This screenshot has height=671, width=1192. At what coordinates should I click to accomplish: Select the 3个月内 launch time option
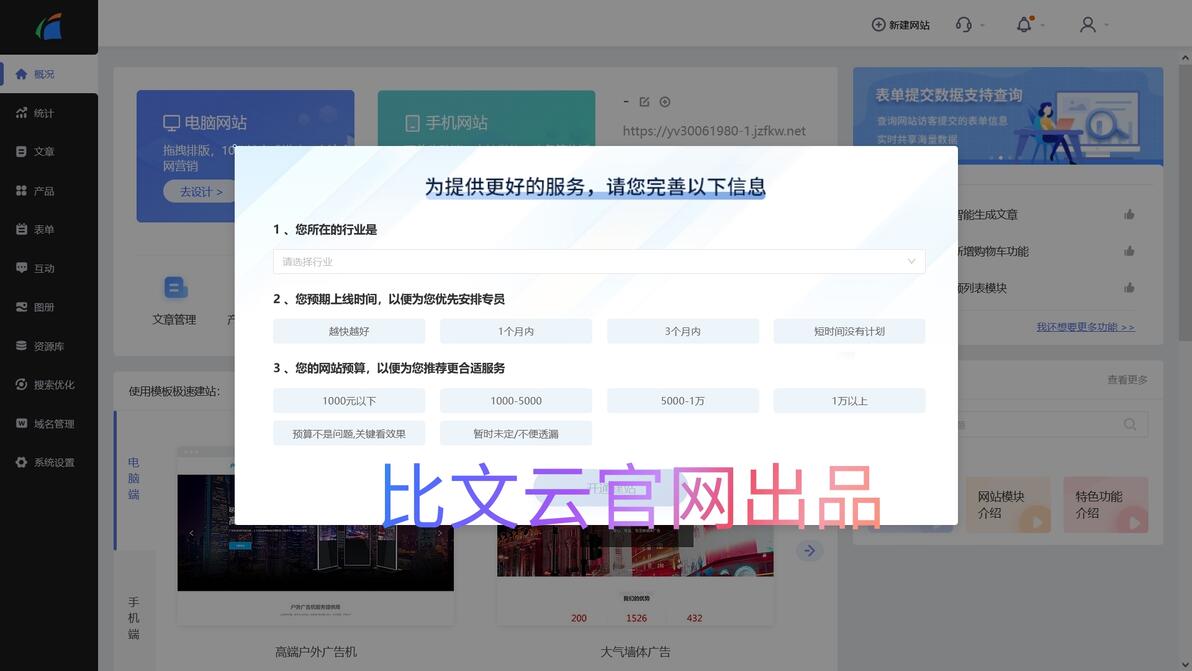click(683, 331)
